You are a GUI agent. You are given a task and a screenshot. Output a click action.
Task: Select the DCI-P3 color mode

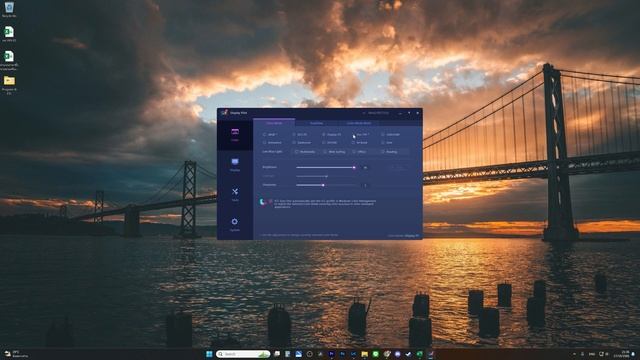[x=300, y=134]
